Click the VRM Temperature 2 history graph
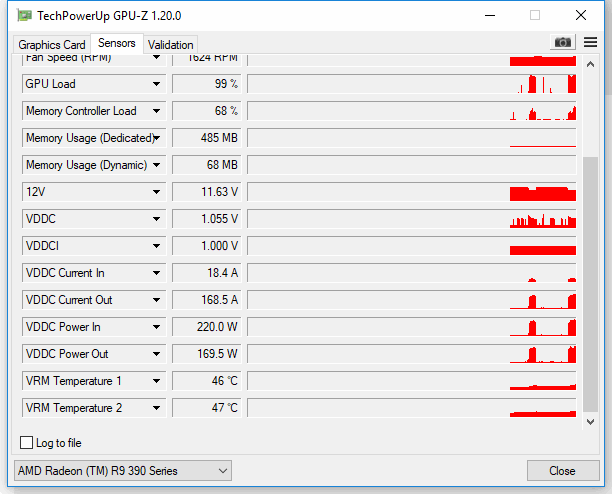Viewport: 612px width, 494px height. 412,408
